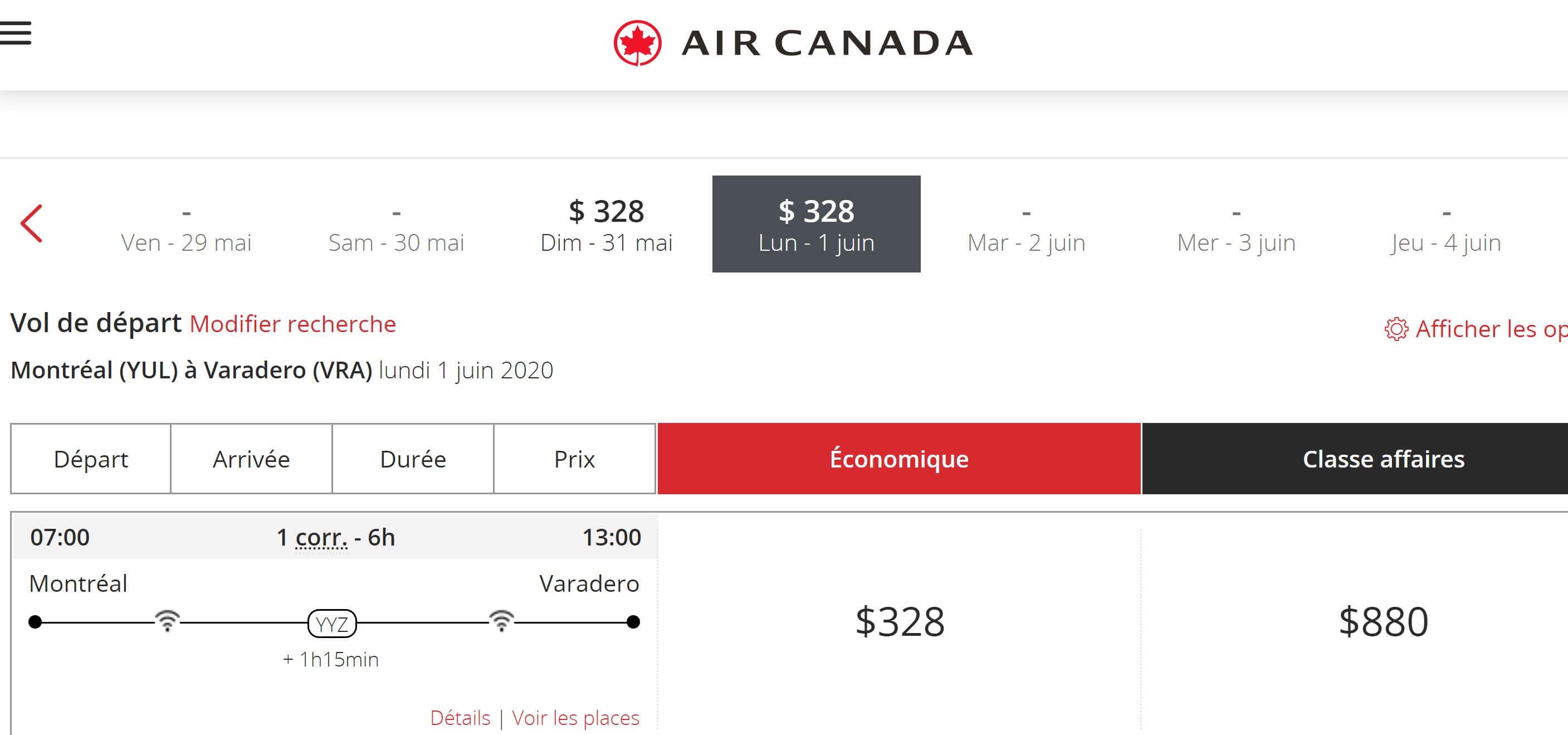This screenshot has height=735, width=1568.
Task: Sort flights by Départ
Action: point(91,459)
